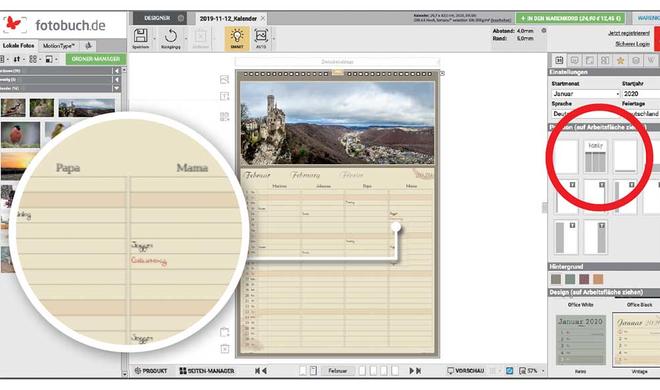
Task: Click the tab icon next to MotionType
Action: [88, 45]
